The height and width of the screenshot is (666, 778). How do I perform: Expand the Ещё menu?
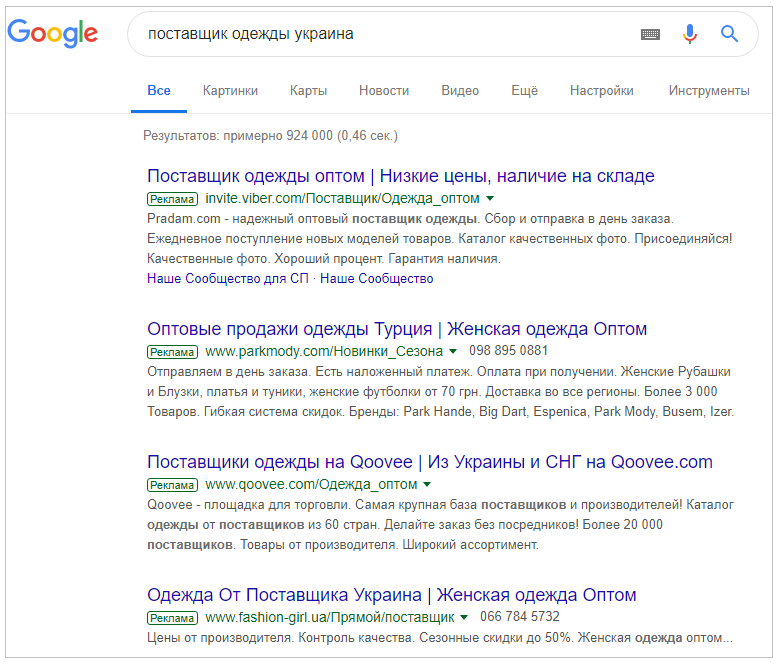(x=524, y=91)
